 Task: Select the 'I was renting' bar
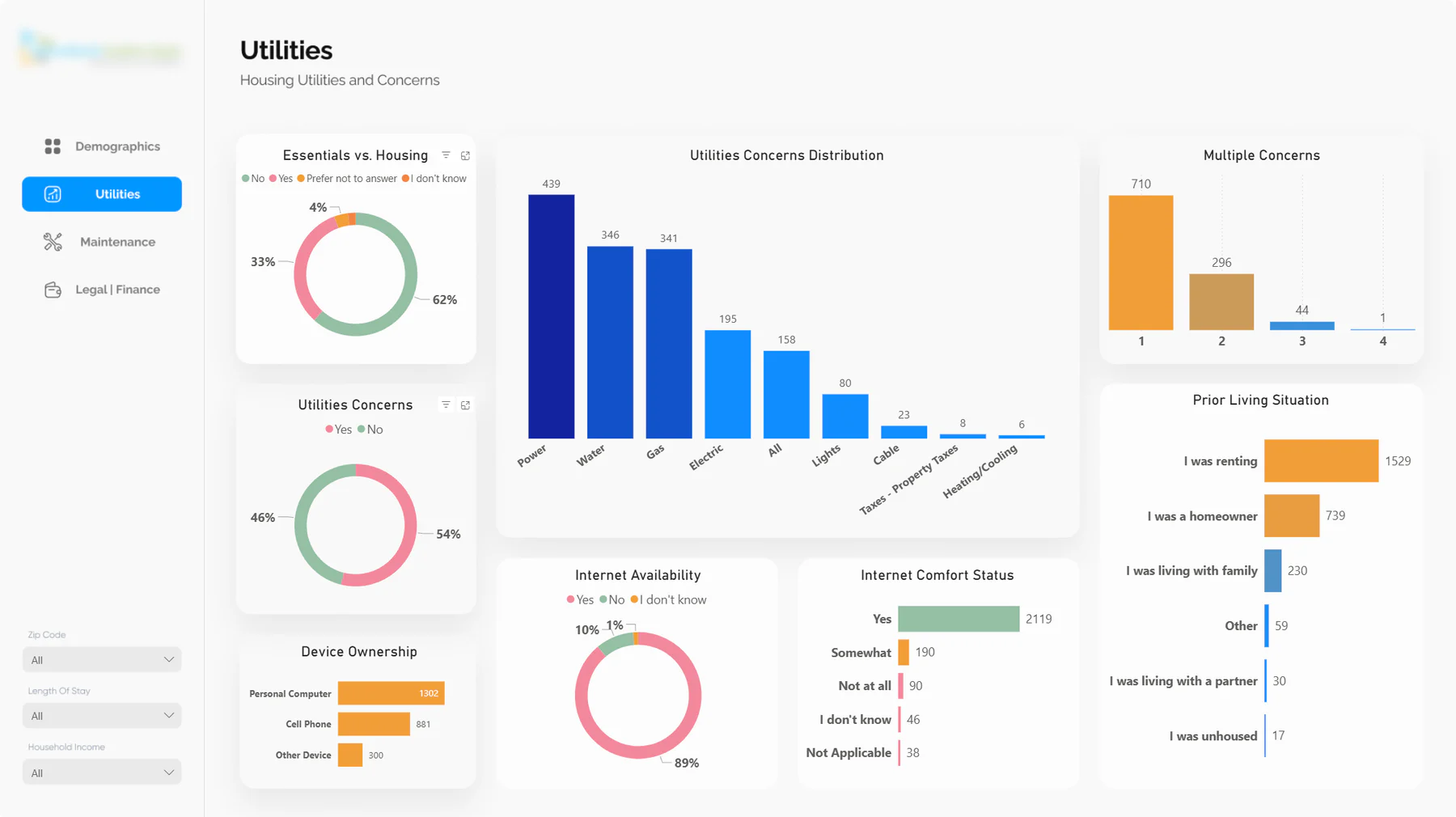(1322, 461)
